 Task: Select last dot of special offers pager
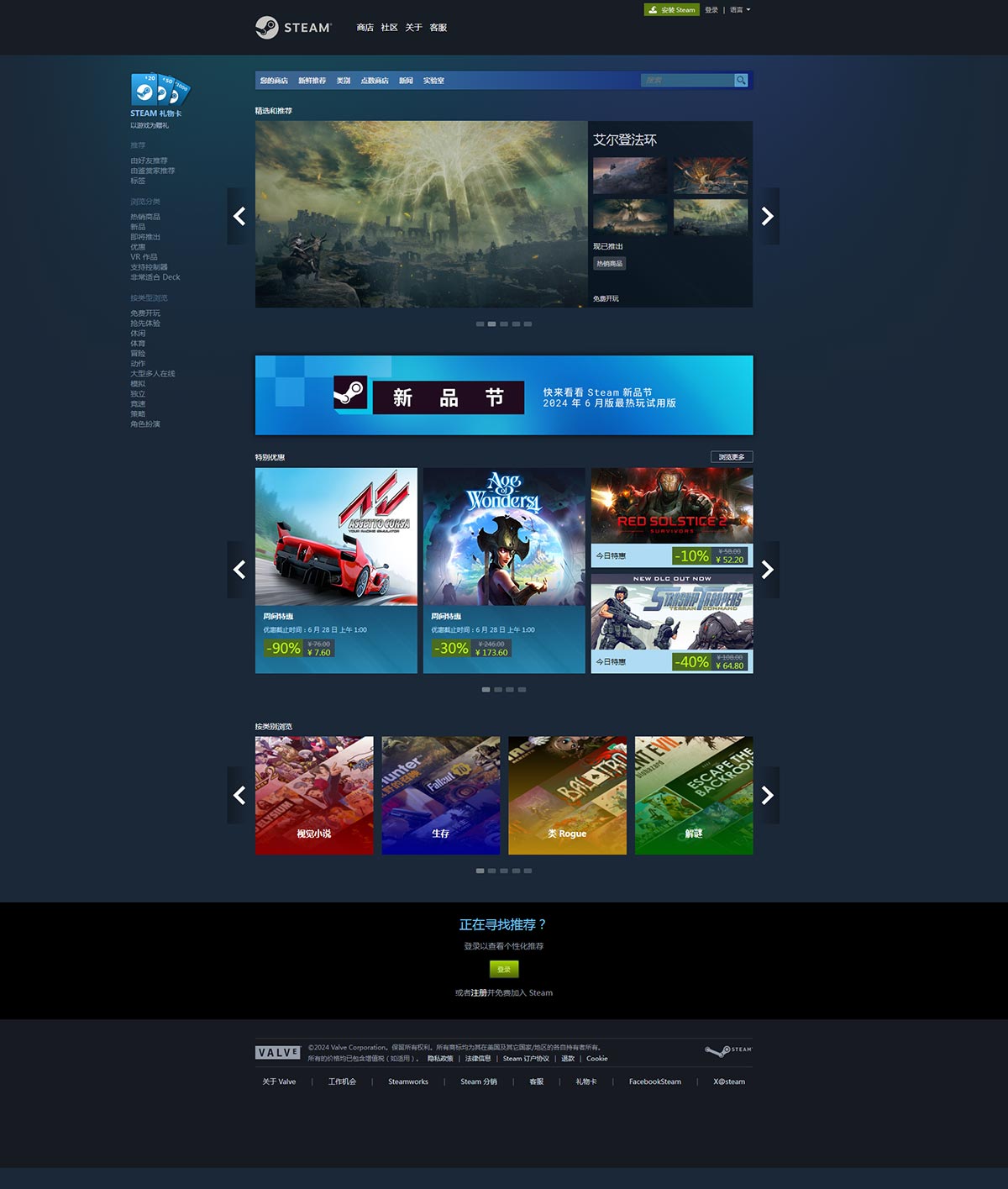pos(522,689)
